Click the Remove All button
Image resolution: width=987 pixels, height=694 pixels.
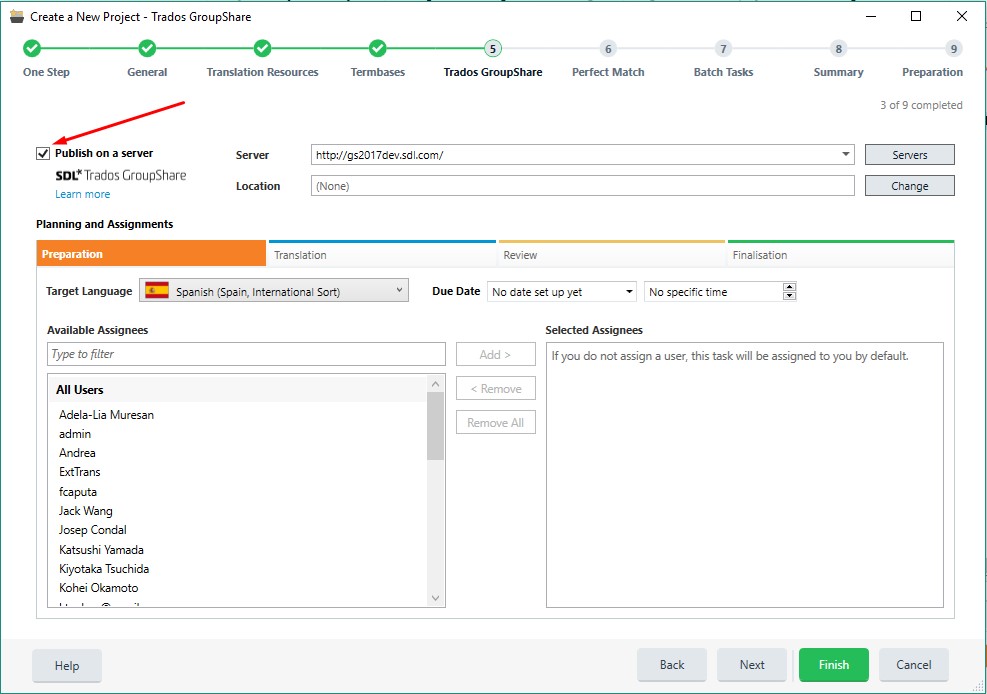coord(495,423)
